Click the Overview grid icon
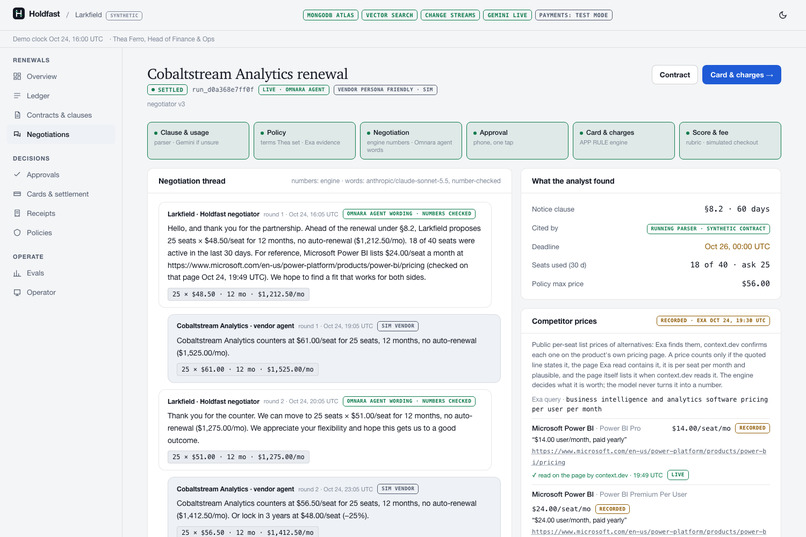 17,76
